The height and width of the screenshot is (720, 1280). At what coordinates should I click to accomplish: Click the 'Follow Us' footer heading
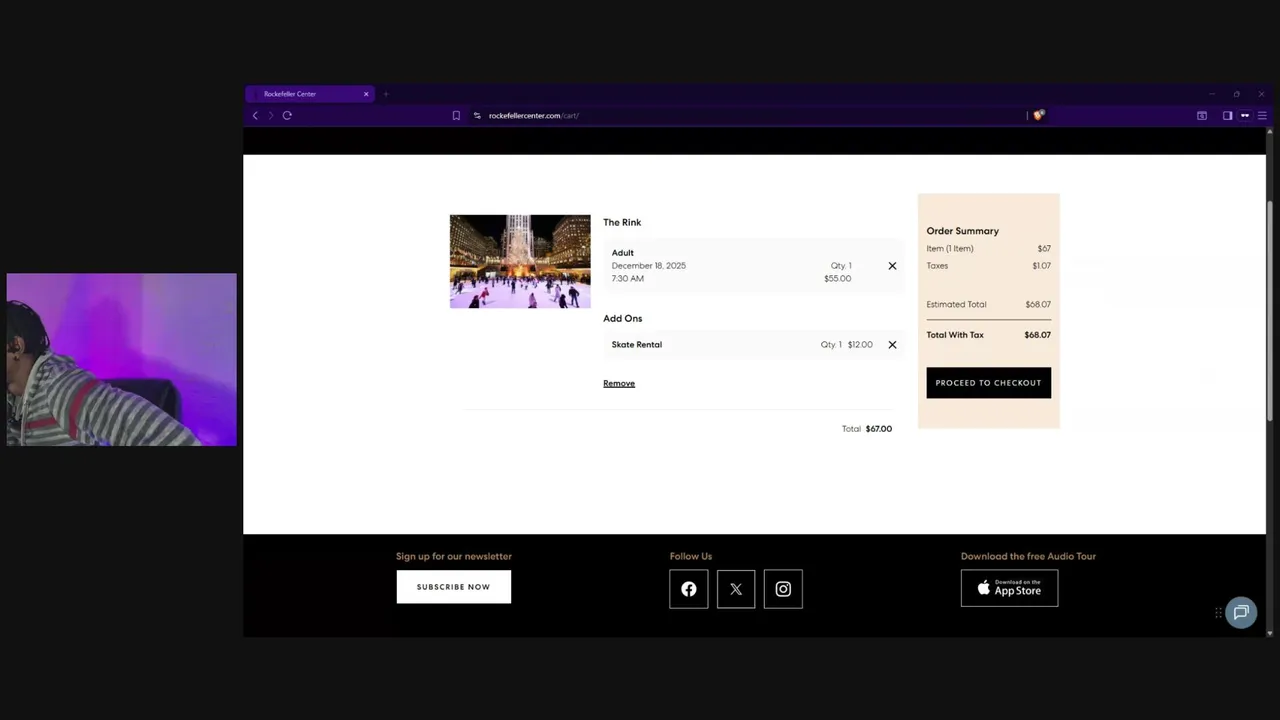click(691, 556)
